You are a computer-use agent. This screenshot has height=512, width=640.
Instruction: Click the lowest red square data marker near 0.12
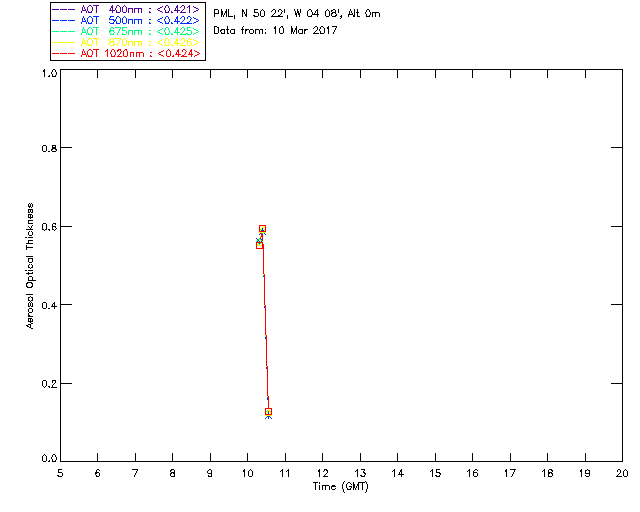point(268,412)
